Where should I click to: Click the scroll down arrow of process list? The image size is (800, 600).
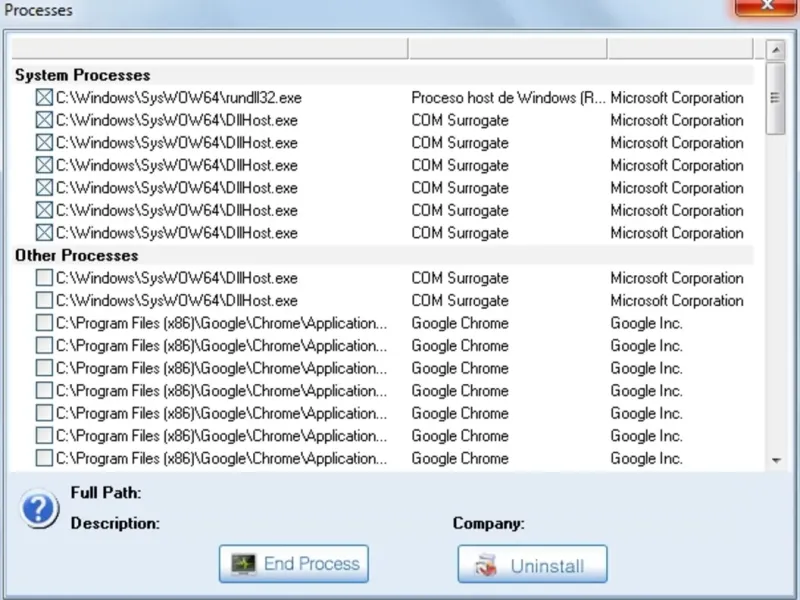click(776, 460)
